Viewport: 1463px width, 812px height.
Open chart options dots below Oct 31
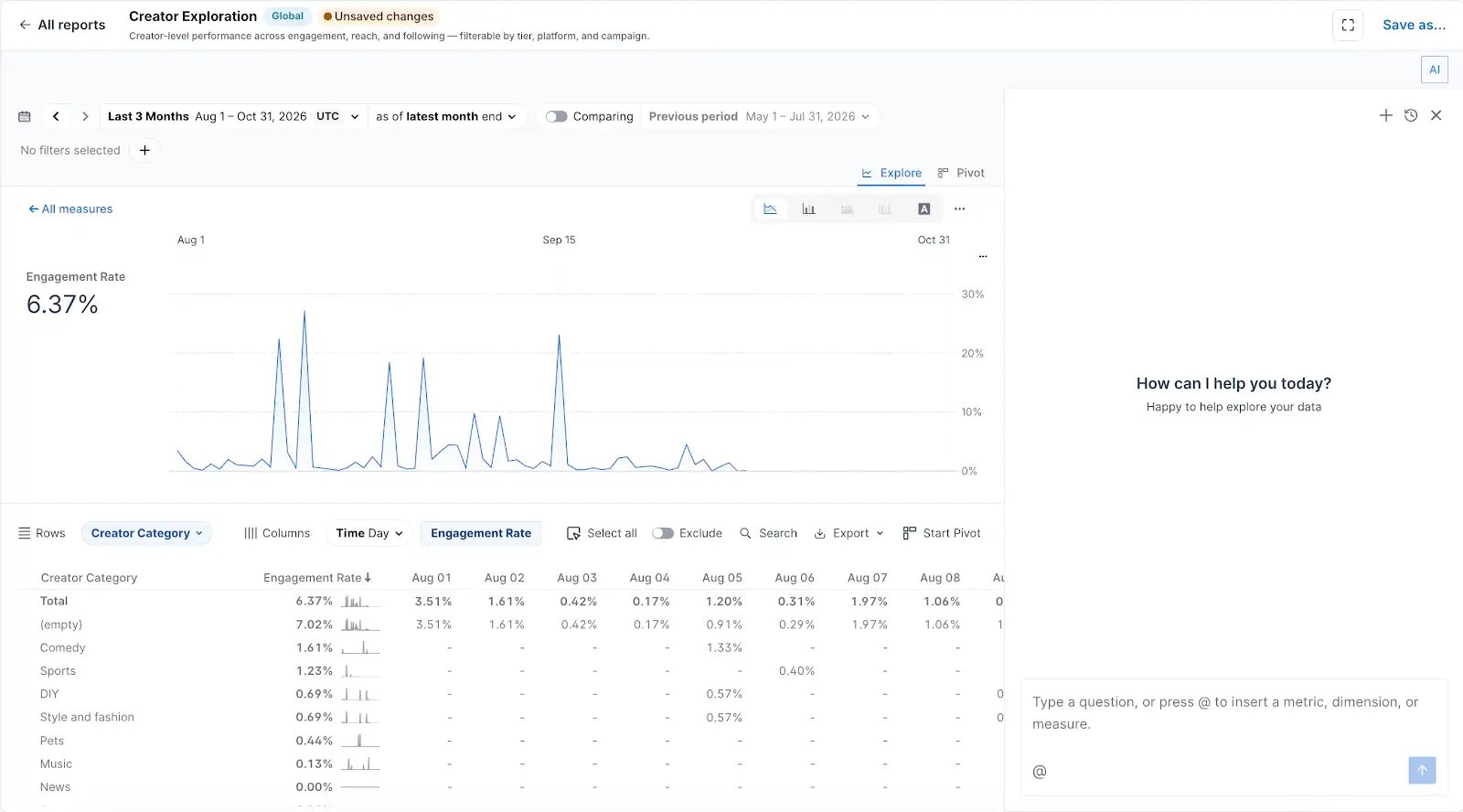point(983,257)
